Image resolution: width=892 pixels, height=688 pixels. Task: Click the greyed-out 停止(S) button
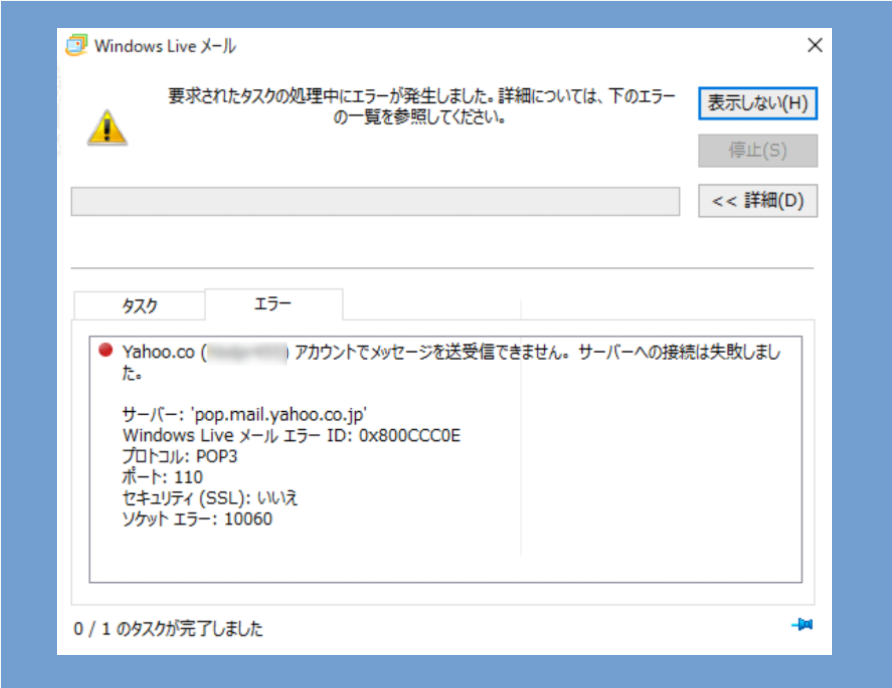tap(757, 151)
